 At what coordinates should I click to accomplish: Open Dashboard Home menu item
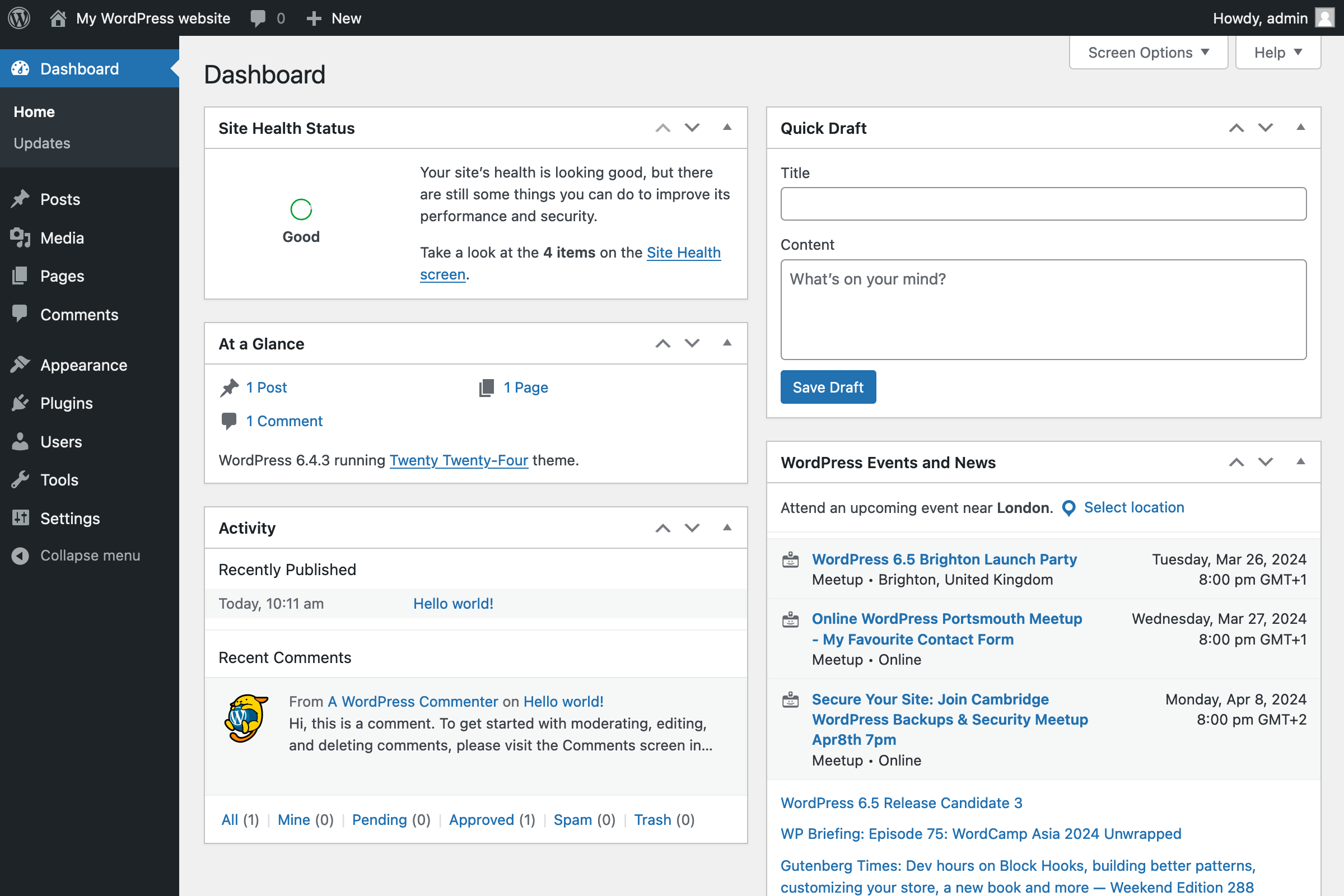(33, 112)
